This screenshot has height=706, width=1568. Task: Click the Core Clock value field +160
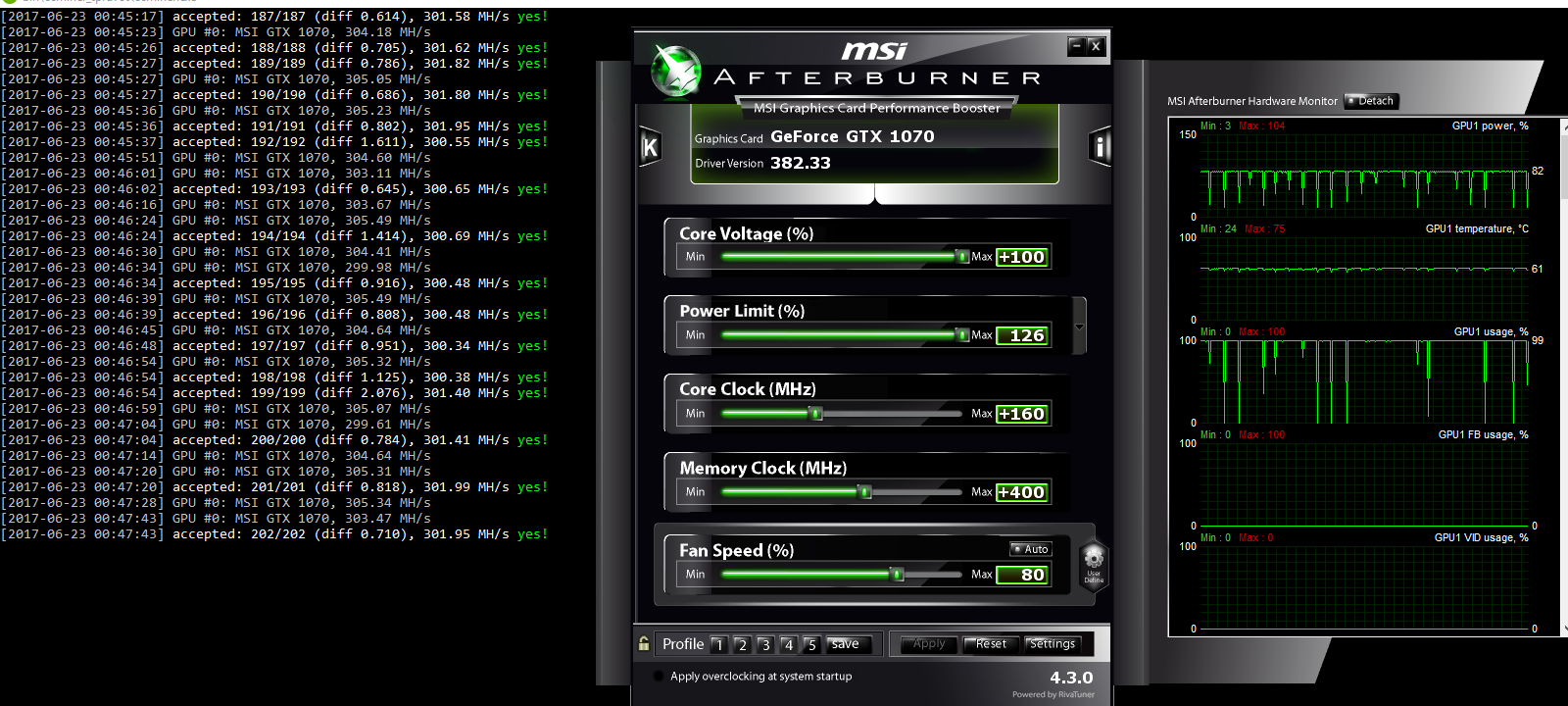(1022, 414)
